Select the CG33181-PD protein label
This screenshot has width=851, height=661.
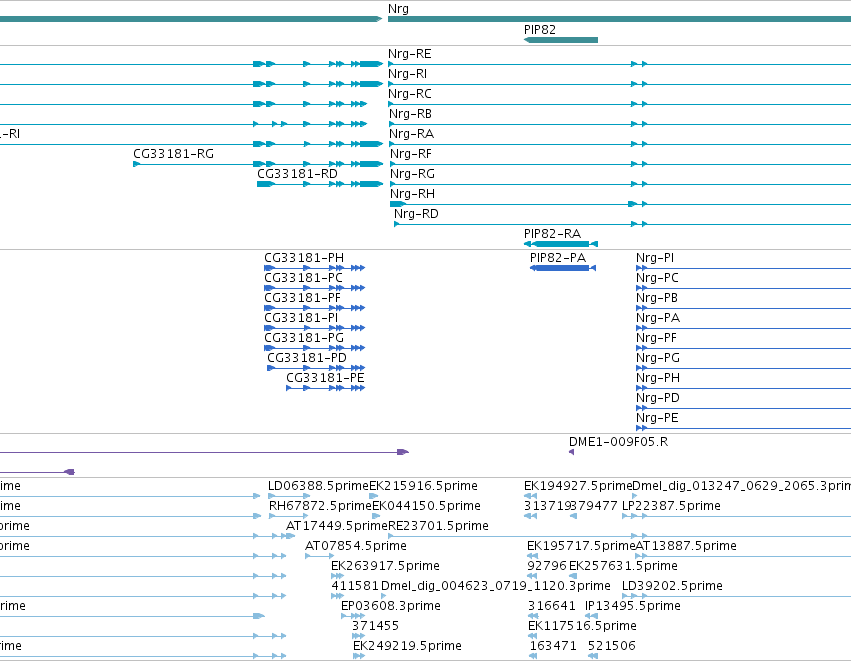tap(307, 358)
